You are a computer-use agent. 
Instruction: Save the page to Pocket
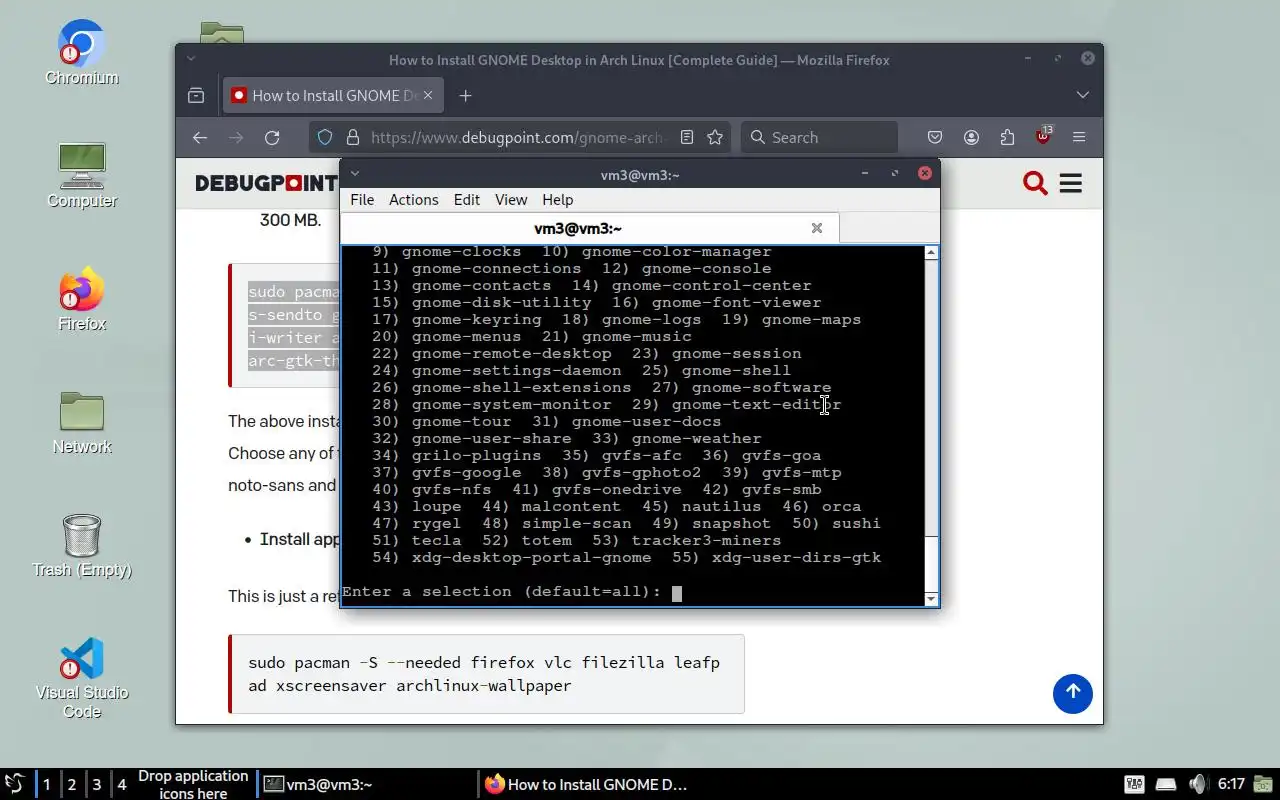click(x=935, y=138)
